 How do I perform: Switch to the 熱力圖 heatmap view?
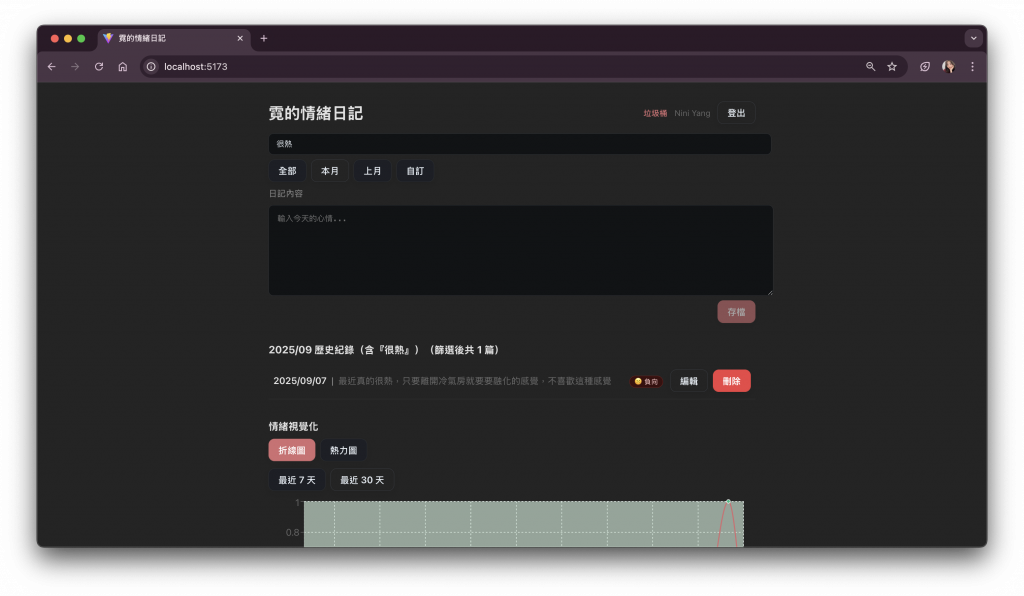[x=344, y=450]
